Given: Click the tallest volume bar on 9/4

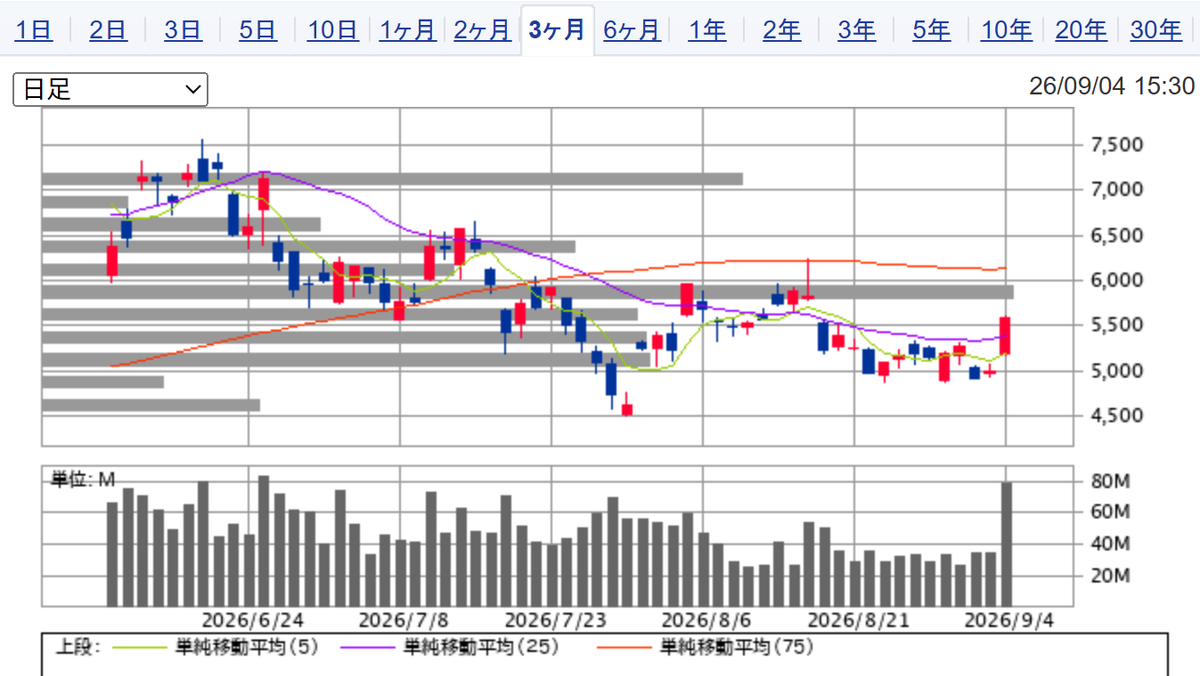Looking at the screenshot, I should click(x=1006, y=544).
